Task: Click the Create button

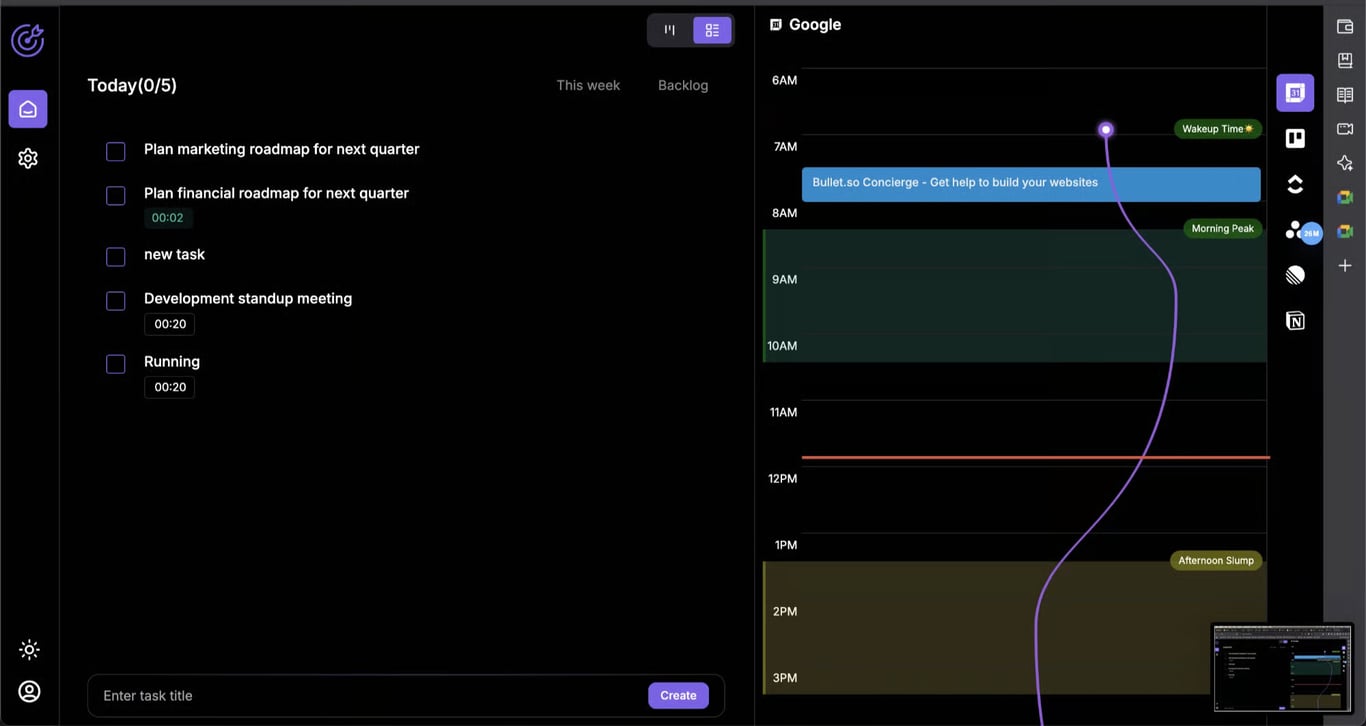Action: click(678, 695)
